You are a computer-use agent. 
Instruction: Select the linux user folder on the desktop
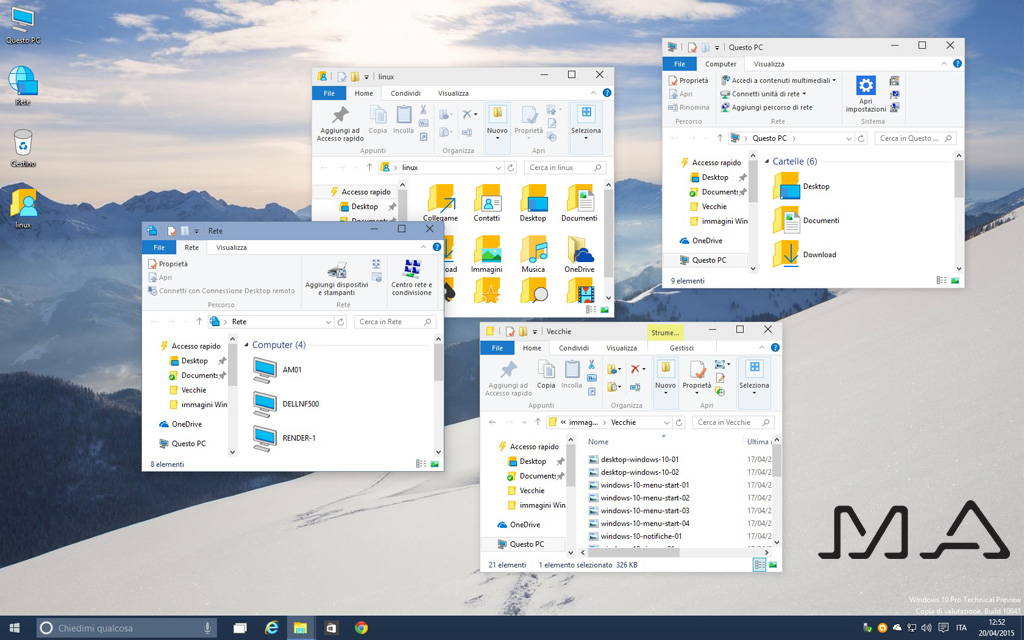click(x=23, y=208)
